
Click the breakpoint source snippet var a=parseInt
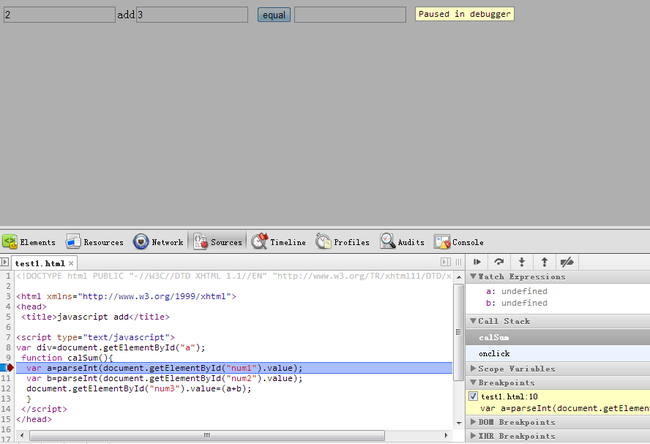click(565, 408)
